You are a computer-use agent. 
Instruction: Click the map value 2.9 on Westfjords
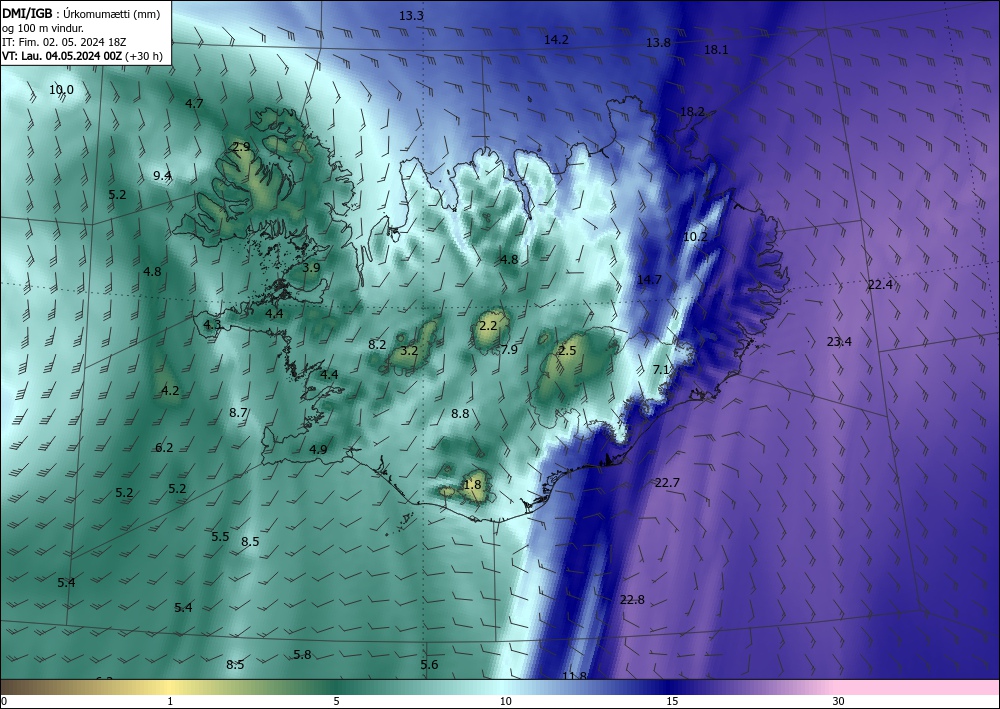[241, 147]
